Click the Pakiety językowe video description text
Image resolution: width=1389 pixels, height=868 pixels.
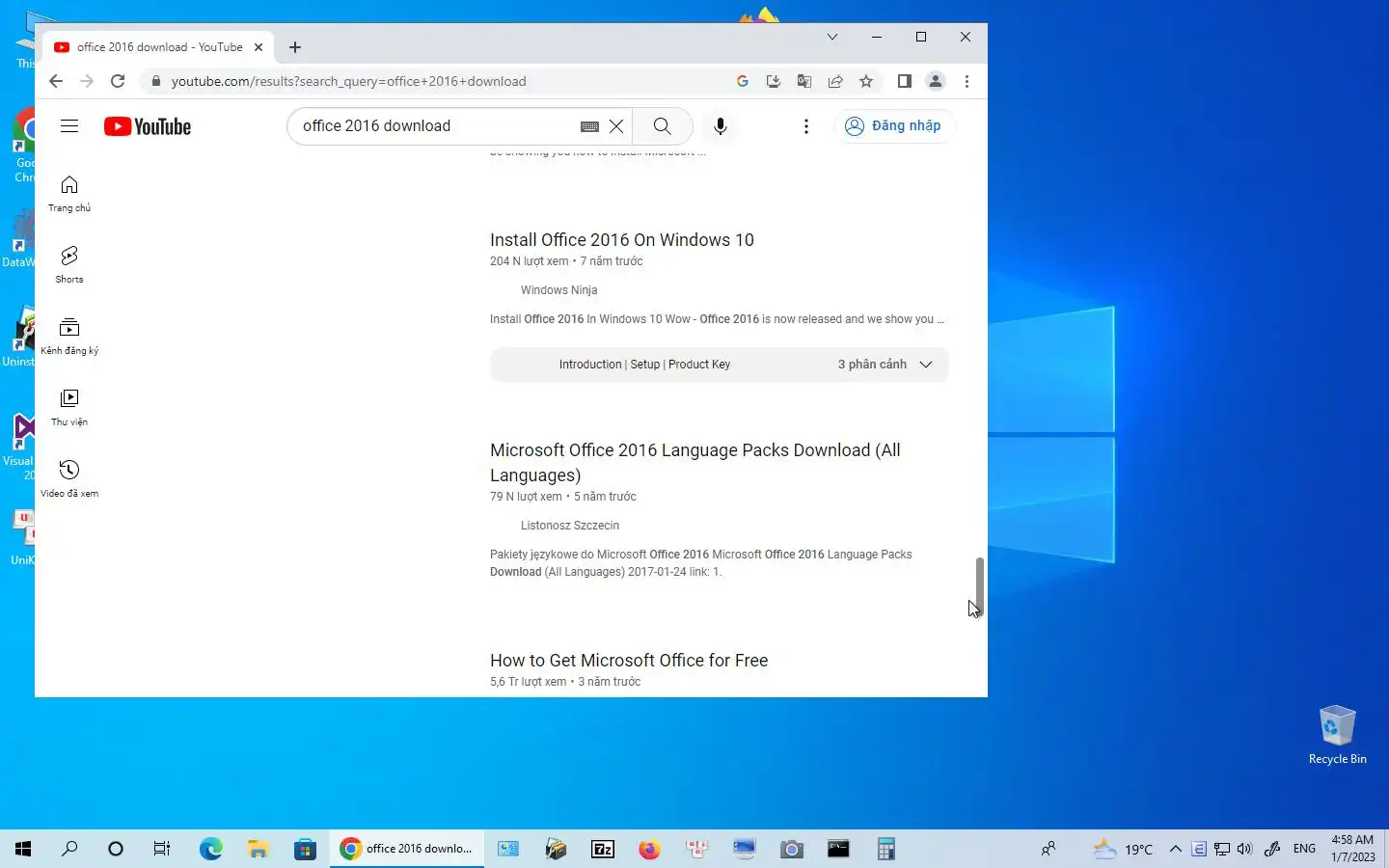(701, 563)
